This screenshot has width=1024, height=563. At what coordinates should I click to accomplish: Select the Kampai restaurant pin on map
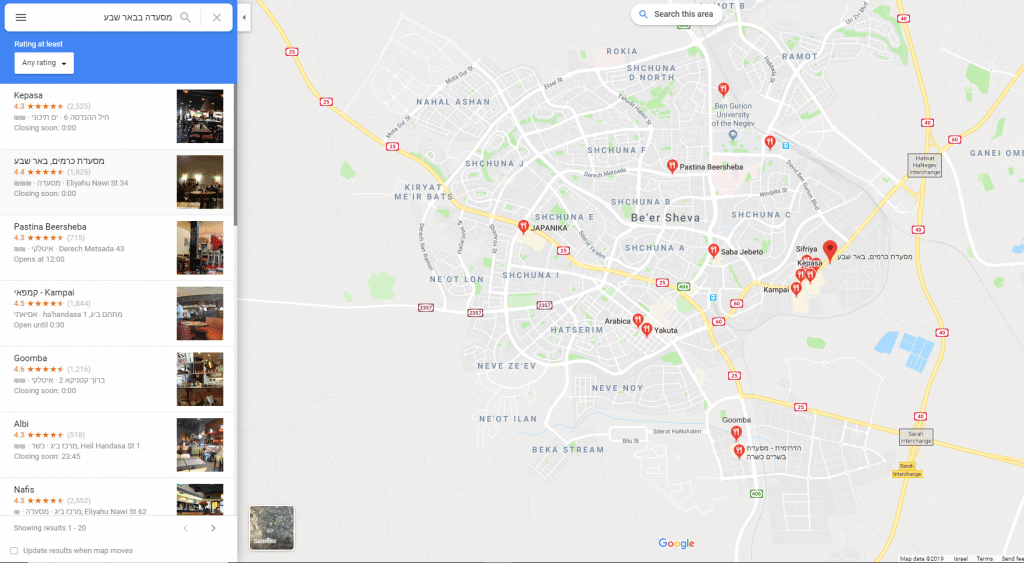click(796, 289)
